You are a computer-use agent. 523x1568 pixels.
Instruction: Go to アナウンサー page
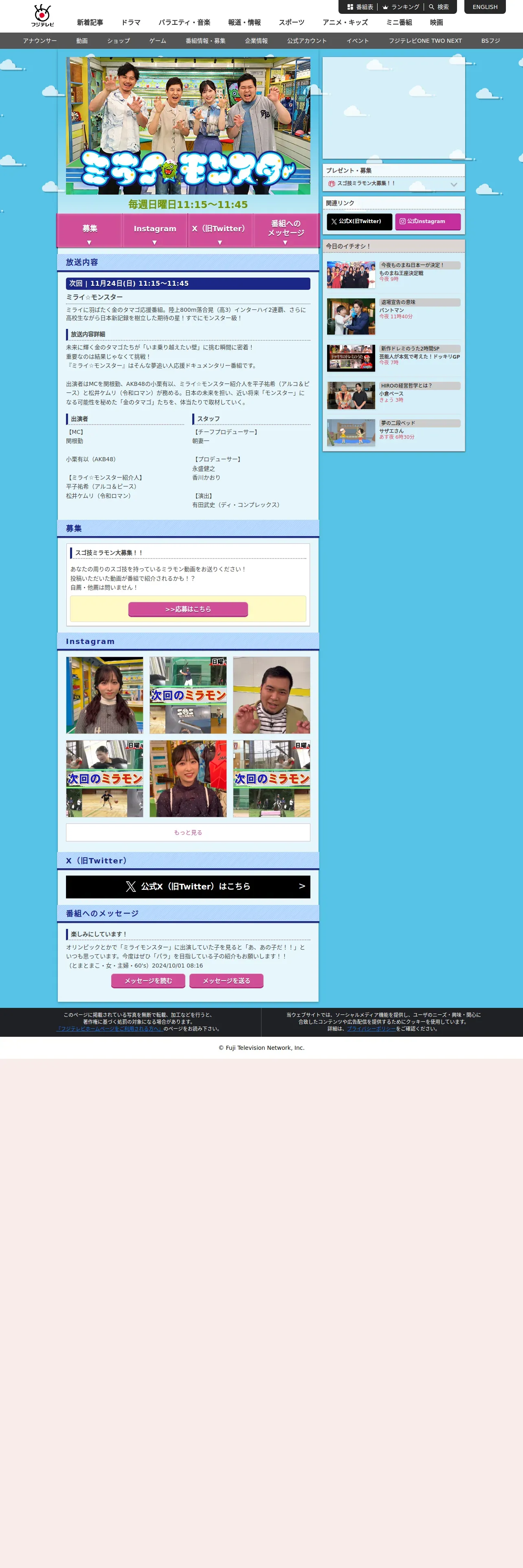coord(40,41)
